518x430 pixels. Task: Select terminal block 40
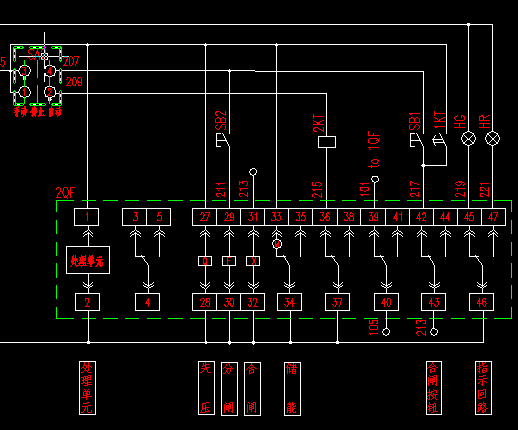(x=386, y=302)
